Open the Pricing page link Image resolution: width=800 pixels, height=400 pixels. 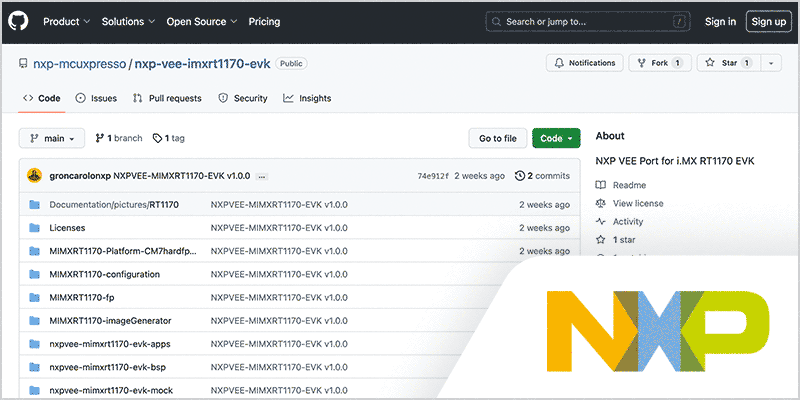point(264,21)
